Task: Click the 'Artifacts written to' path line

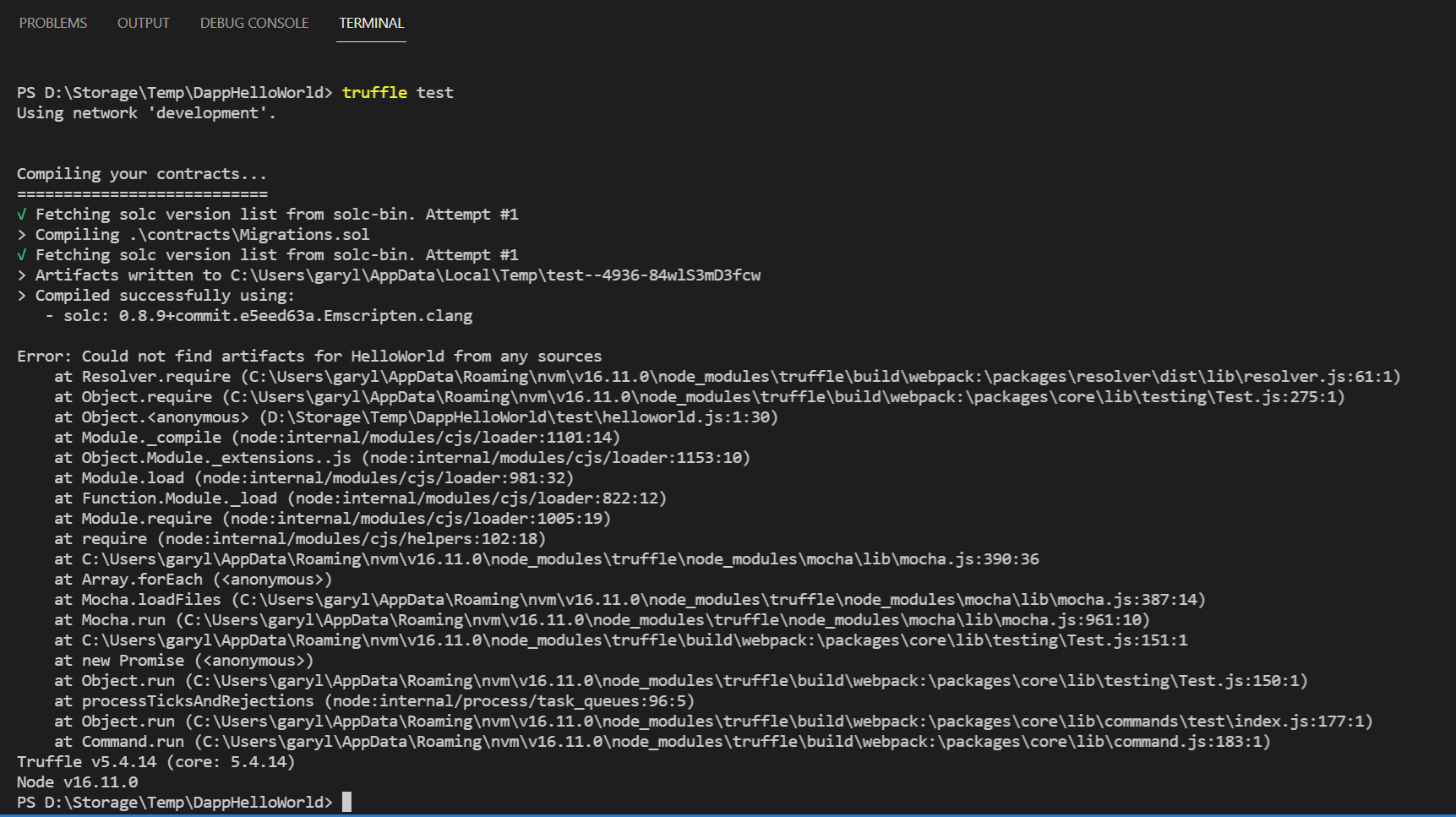Action: pos(389,275)
